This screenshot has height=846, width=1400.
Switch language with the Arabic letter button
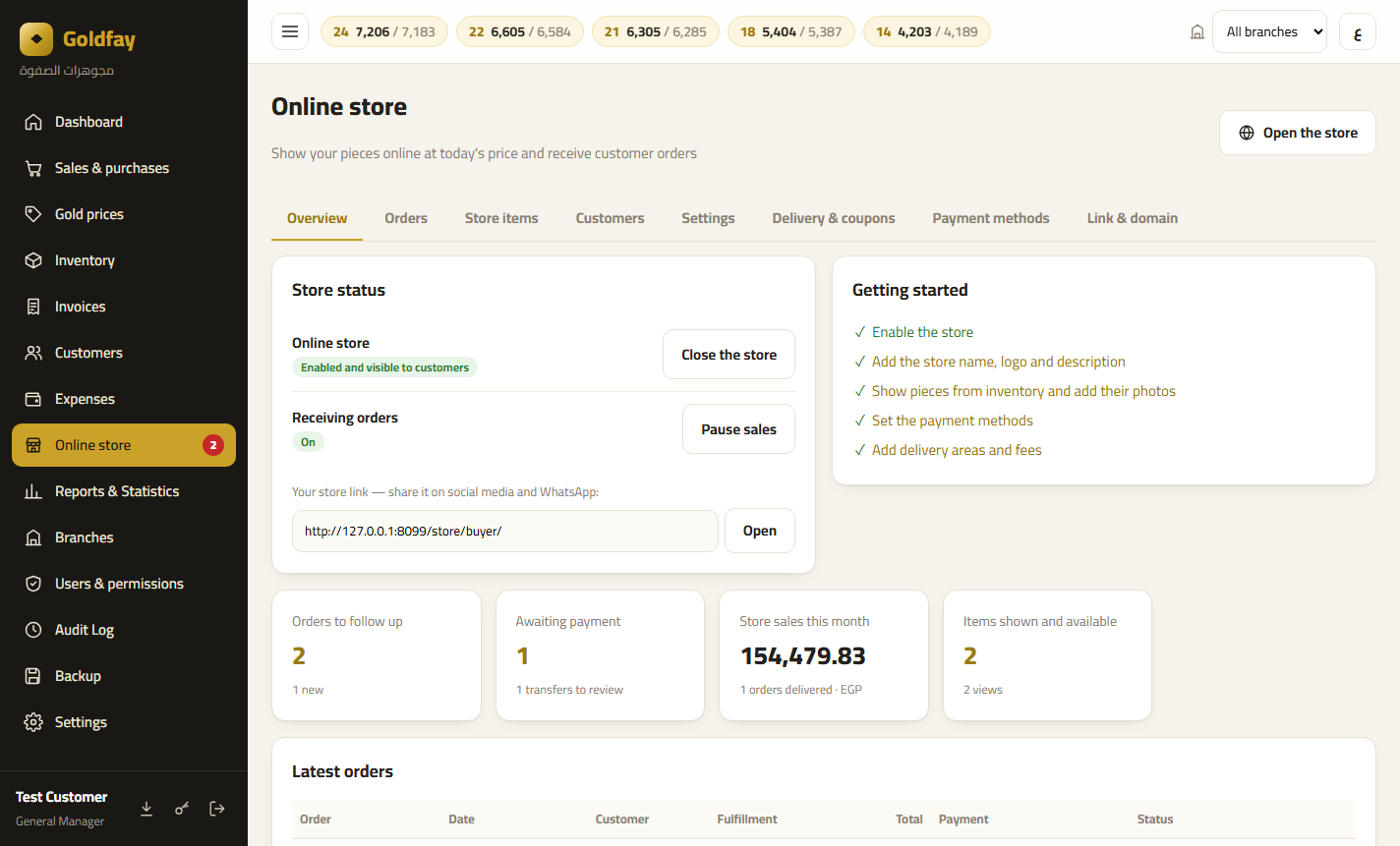click(1358, 31)
